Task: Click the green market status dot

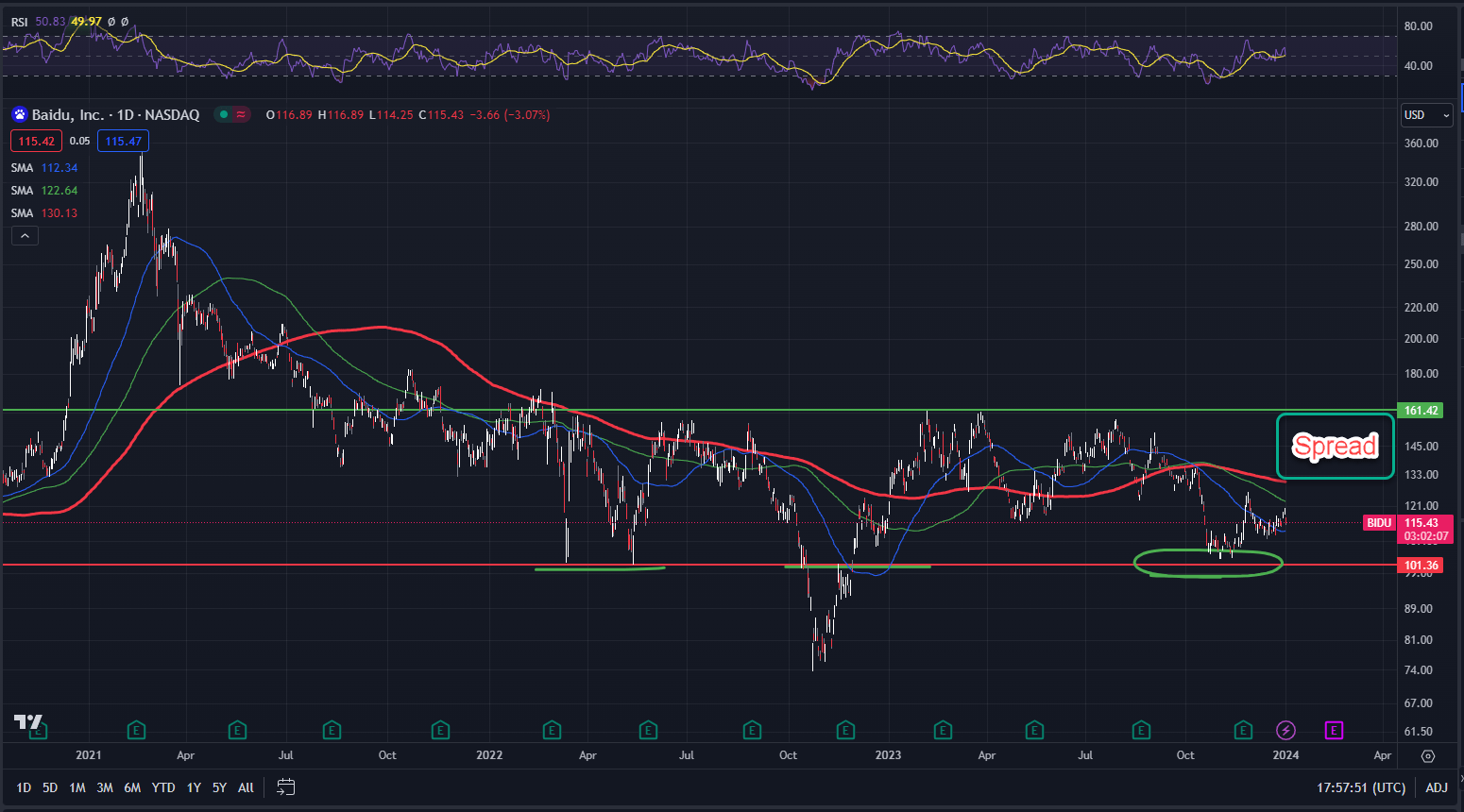Action: click(x=224, y=114)
